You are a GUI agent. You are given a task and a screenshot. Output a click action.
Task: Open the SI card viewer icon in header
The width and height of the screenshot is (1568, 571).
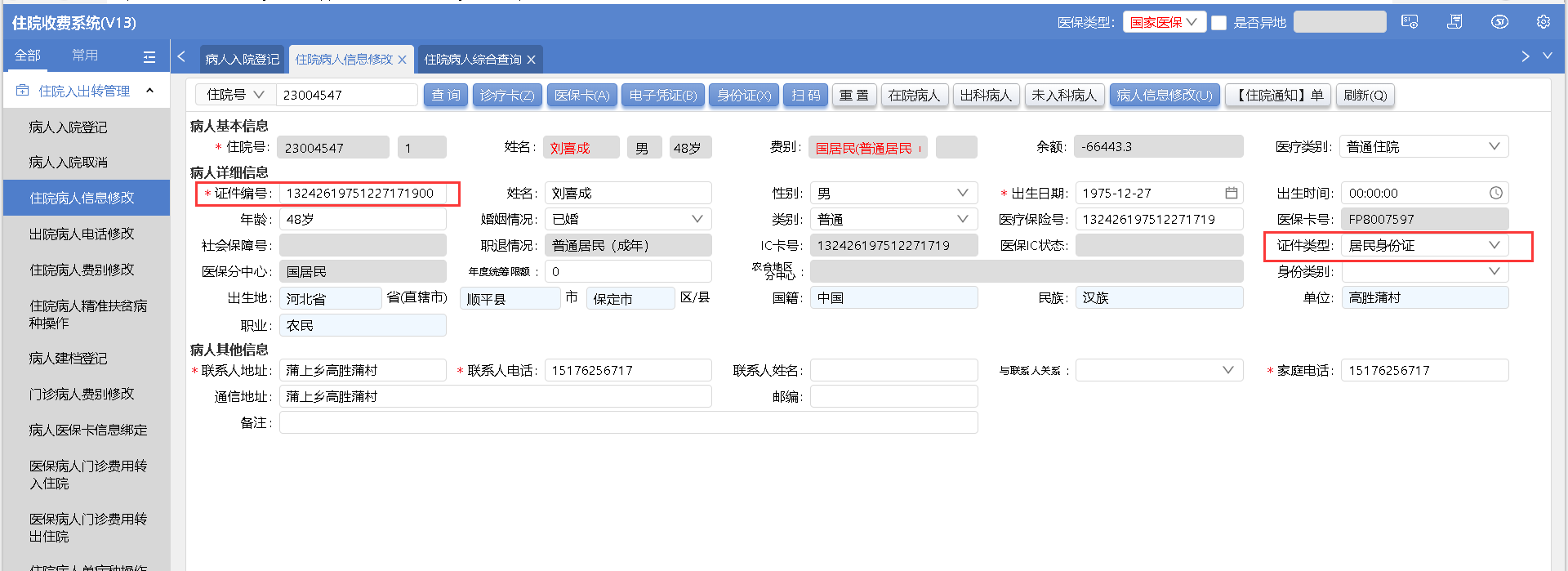coord(1410,22)
